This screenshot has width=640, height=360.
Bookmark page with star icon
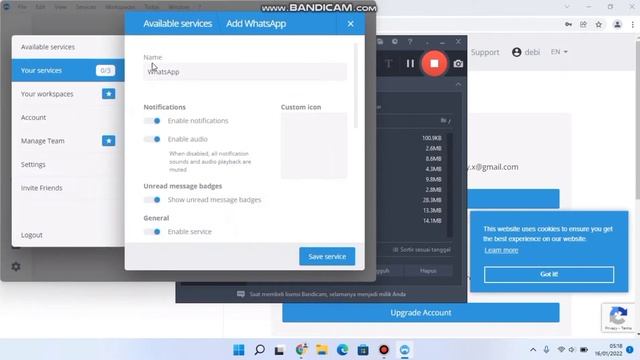click(599, 24)
